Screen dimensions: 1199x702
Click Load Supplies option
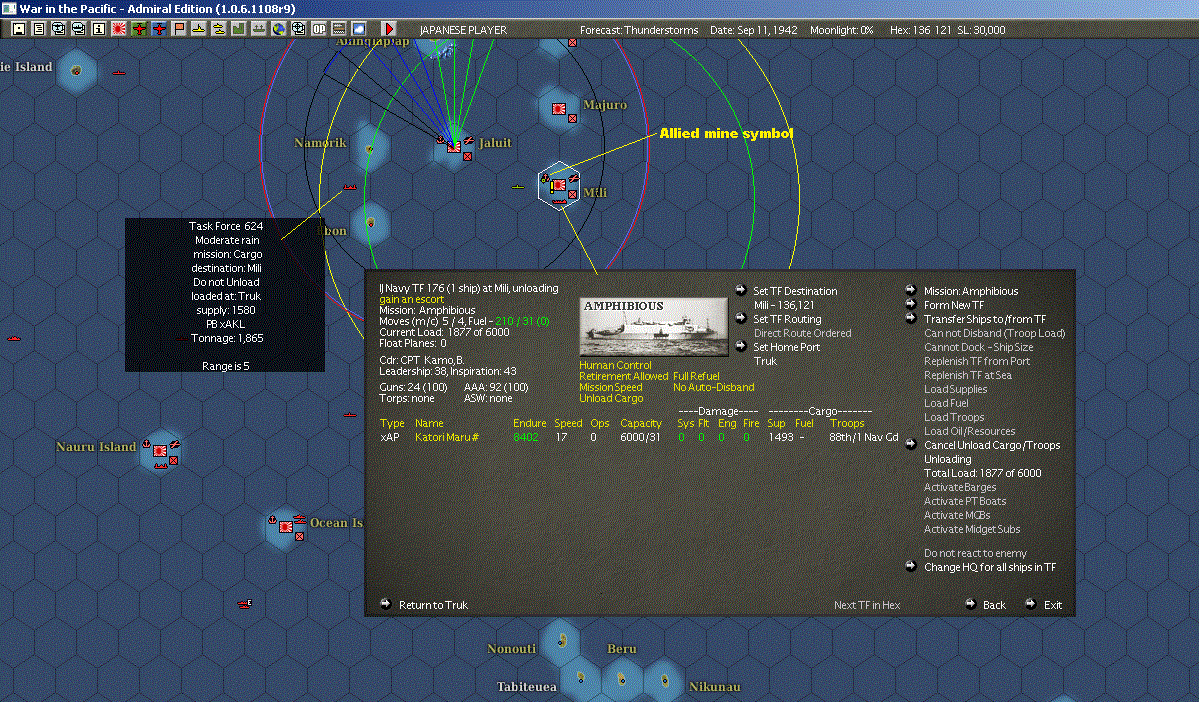click(955, 389)
